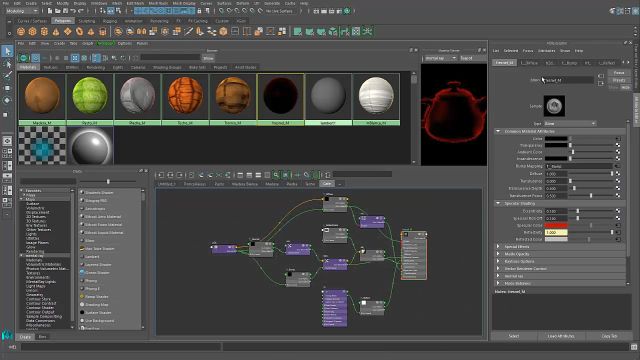Click the first frame icon in the graph toolbar
Screen dimensions: 640x360
tap(161, 175)
